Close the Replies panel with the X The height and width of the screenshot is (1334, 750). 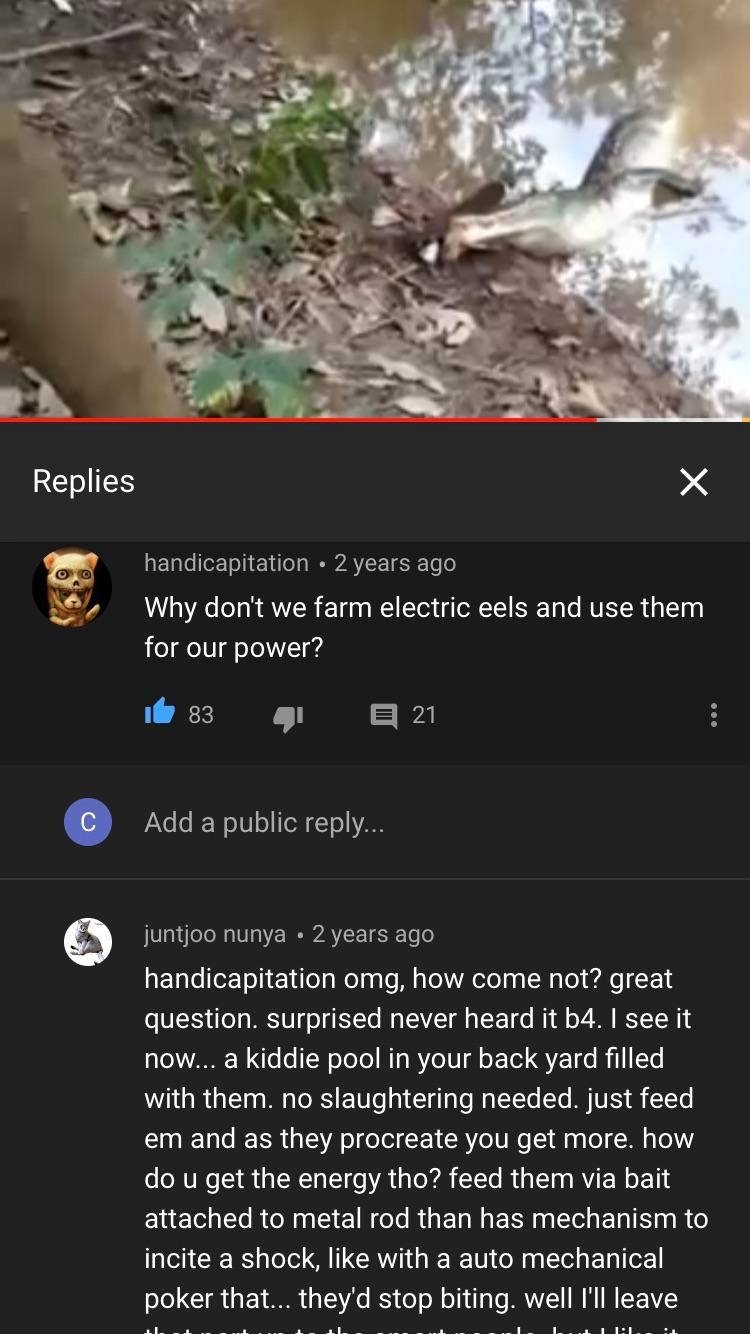point(693,482)
